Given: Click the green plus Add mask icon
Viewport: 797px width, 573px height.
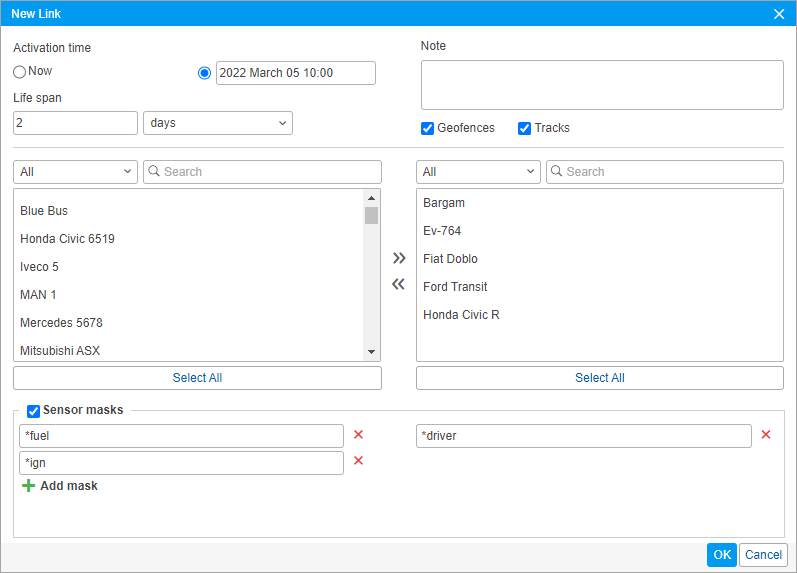Looking at the screenshot, I should [x=28, y=486].
